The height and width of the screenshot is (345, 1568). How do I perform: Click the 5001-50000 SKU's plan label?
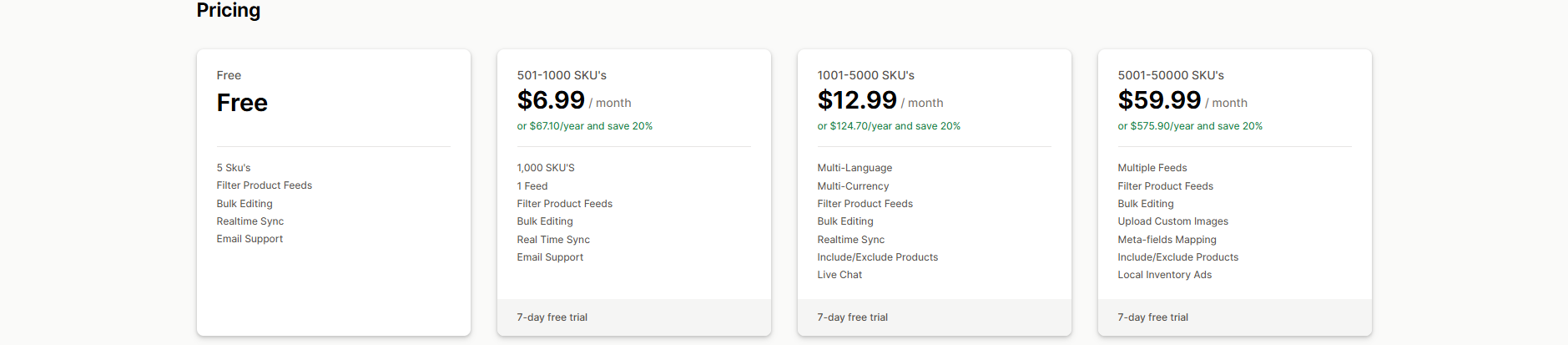(1171, 75)
